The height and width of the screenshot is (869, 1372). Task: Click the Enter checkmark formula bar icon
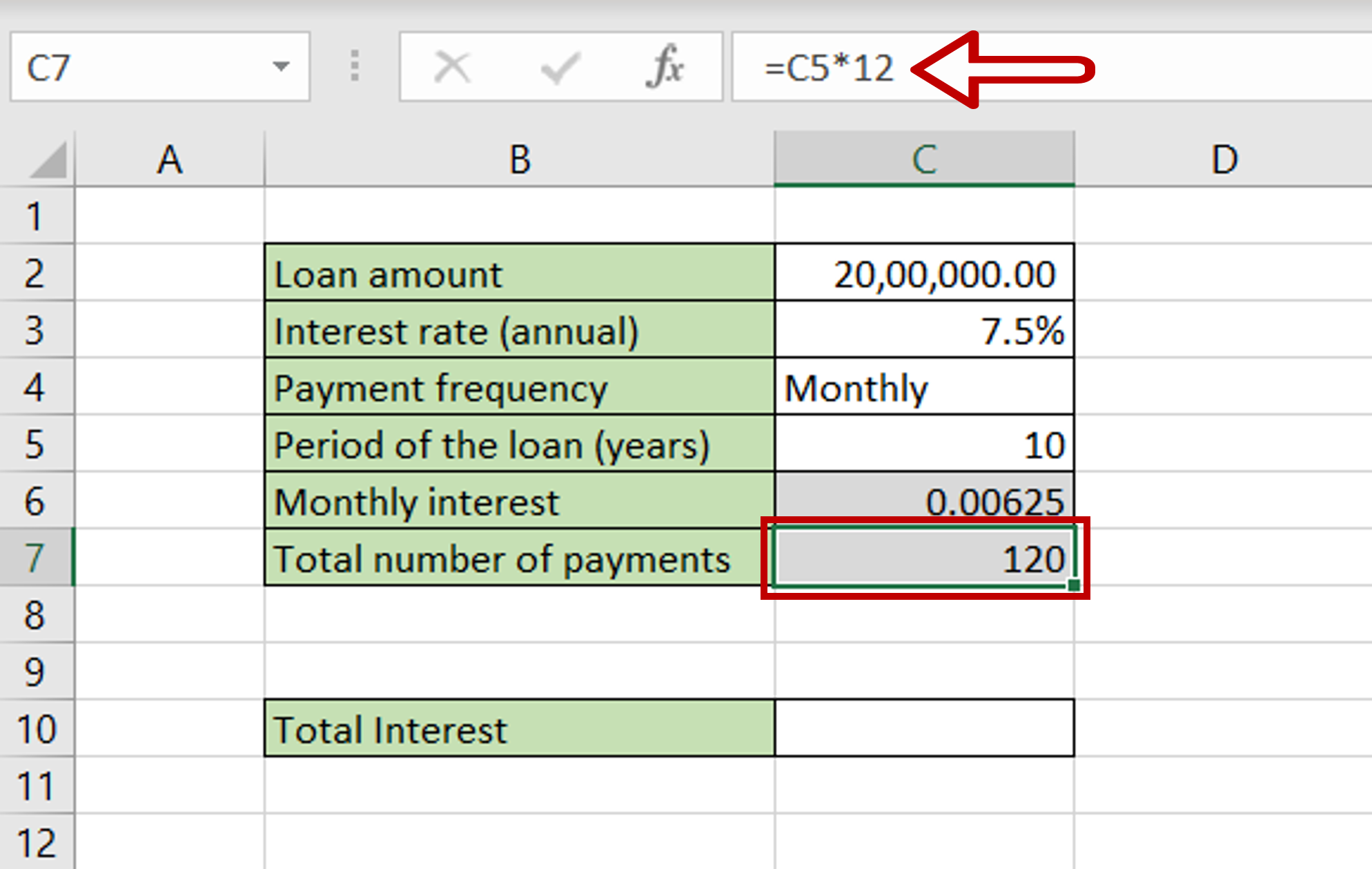[x=560, y=68]
